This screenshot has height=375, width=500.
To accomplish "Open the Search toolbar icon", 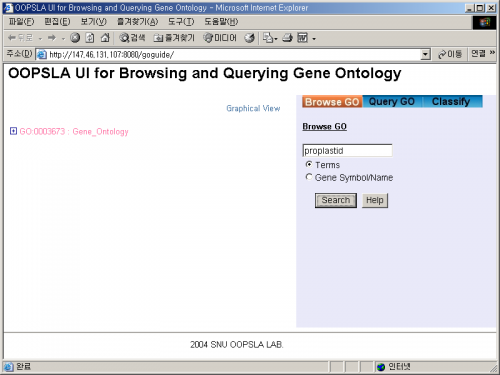I will click(132, 38).
